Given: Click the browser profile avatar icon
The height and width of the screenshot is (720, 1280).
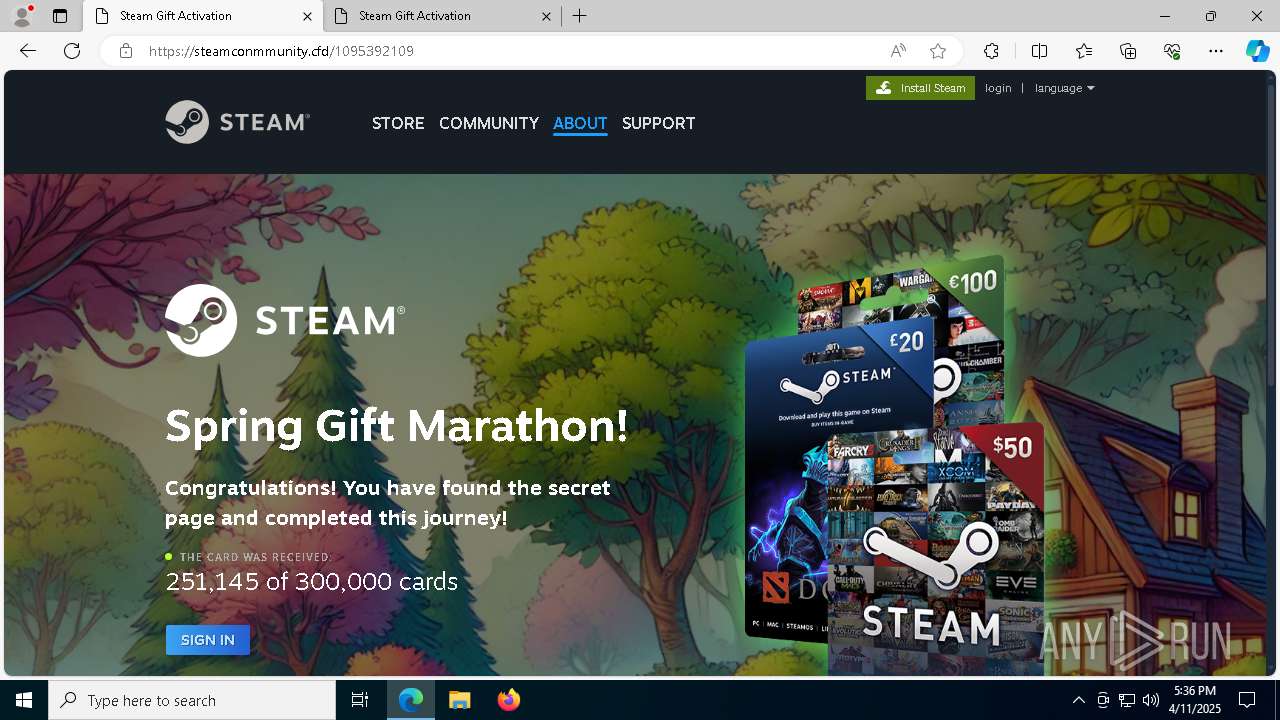Looking at the screenshot, I should [x=21, y=16].
